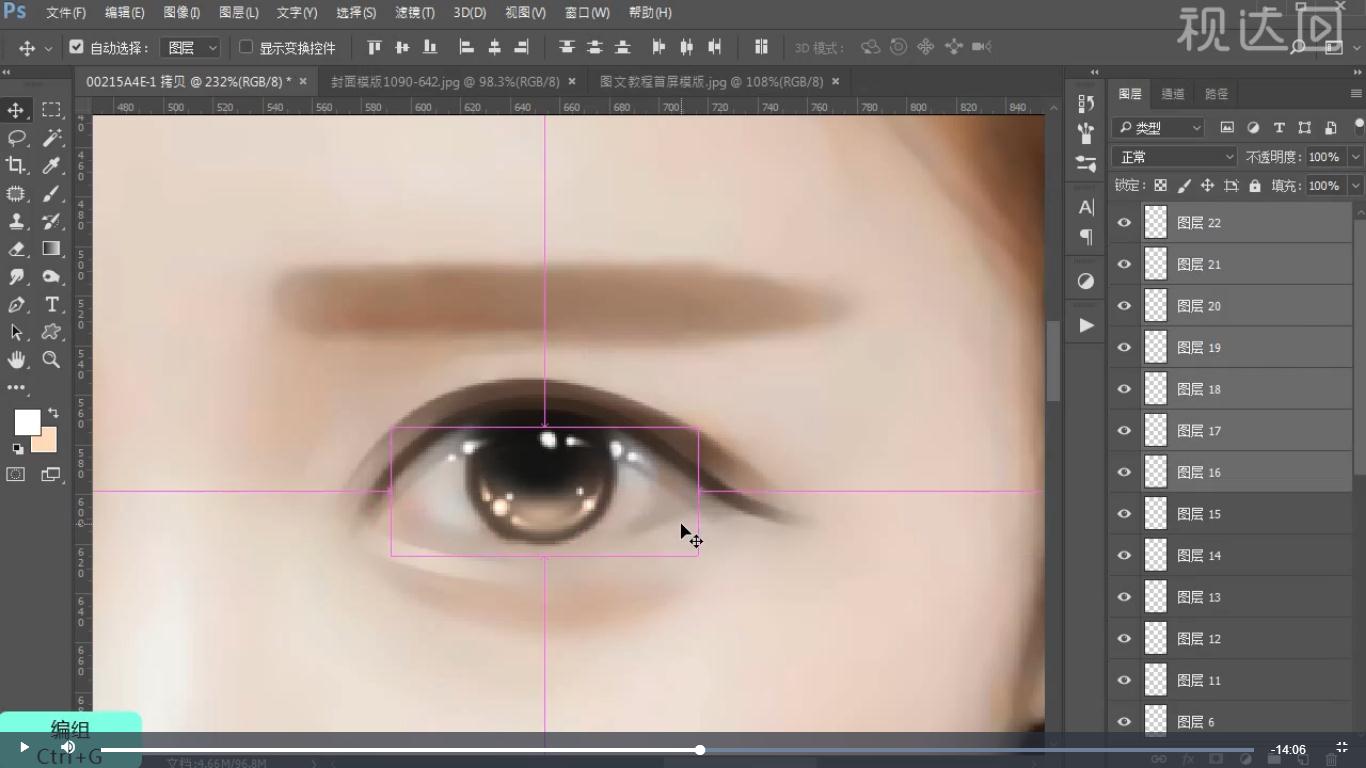The width and height of the screenshot is (1366, 768).
Task: Click the lock all padlock icon
Action: point(1255,186)
